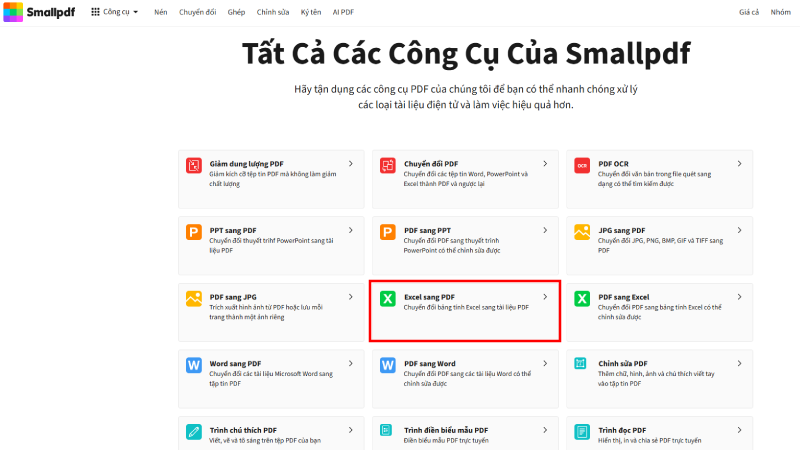
Task: Click description under Chỉnh sửa PDF
Action: tap(656, 379)
